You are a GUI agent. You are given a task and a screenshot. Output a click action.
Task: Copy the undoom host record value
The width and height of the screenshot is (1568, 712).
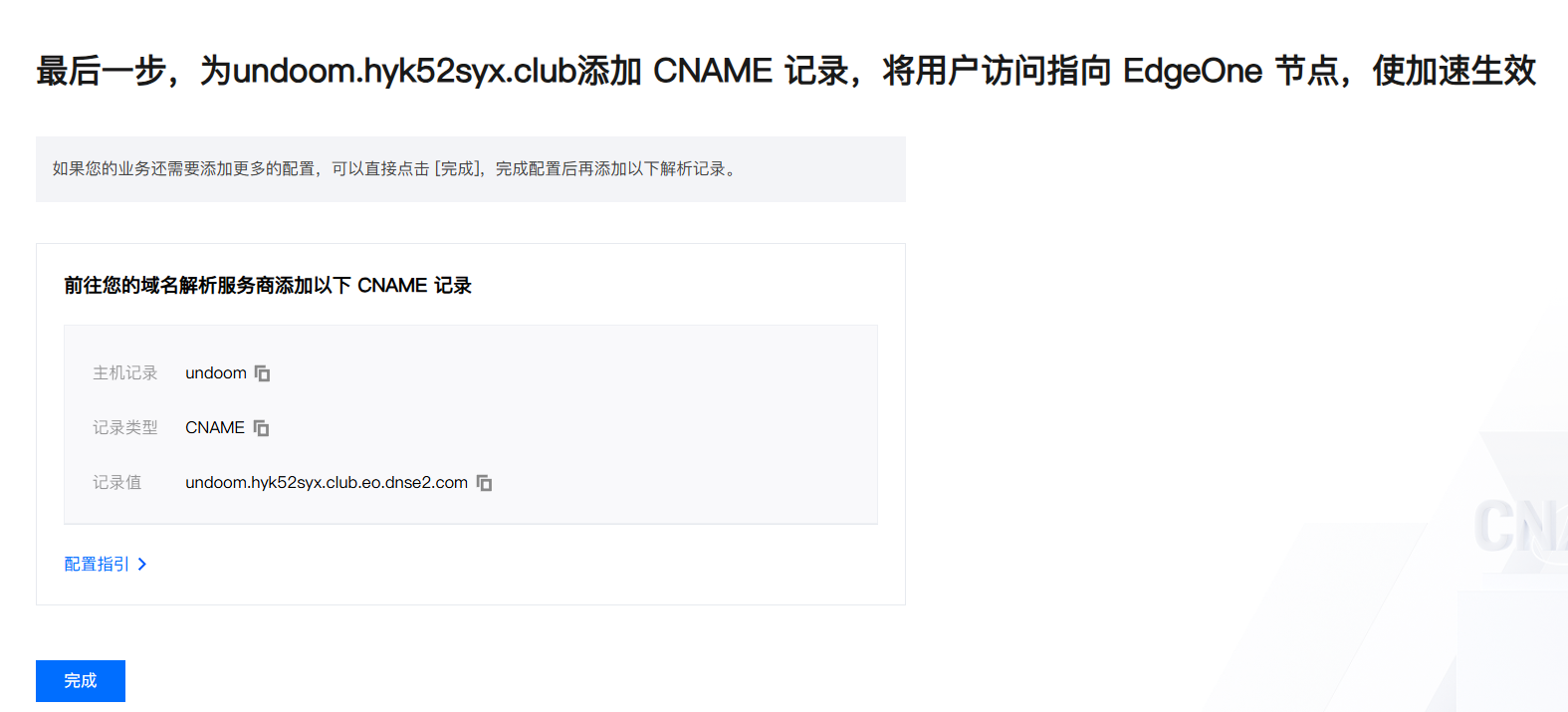pyautogui.click(x=263, y=373)
